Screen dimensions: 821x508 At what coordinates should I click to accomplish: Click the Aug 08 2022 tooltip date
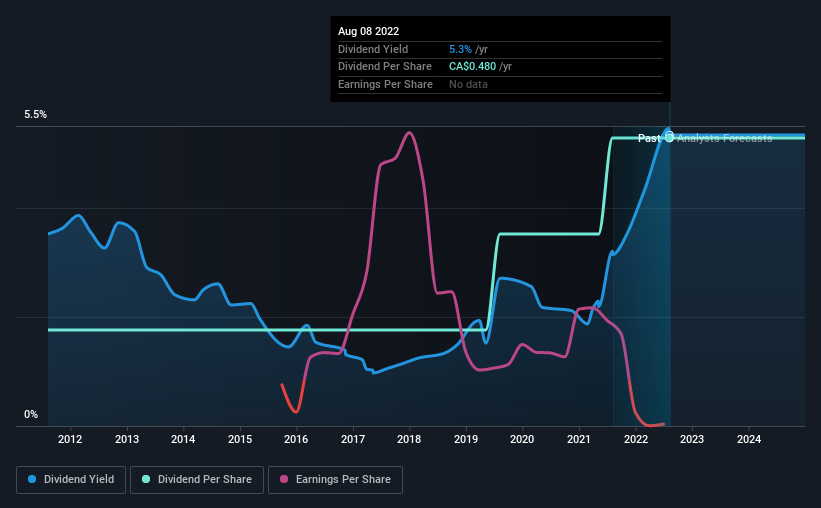coord(369,31)
